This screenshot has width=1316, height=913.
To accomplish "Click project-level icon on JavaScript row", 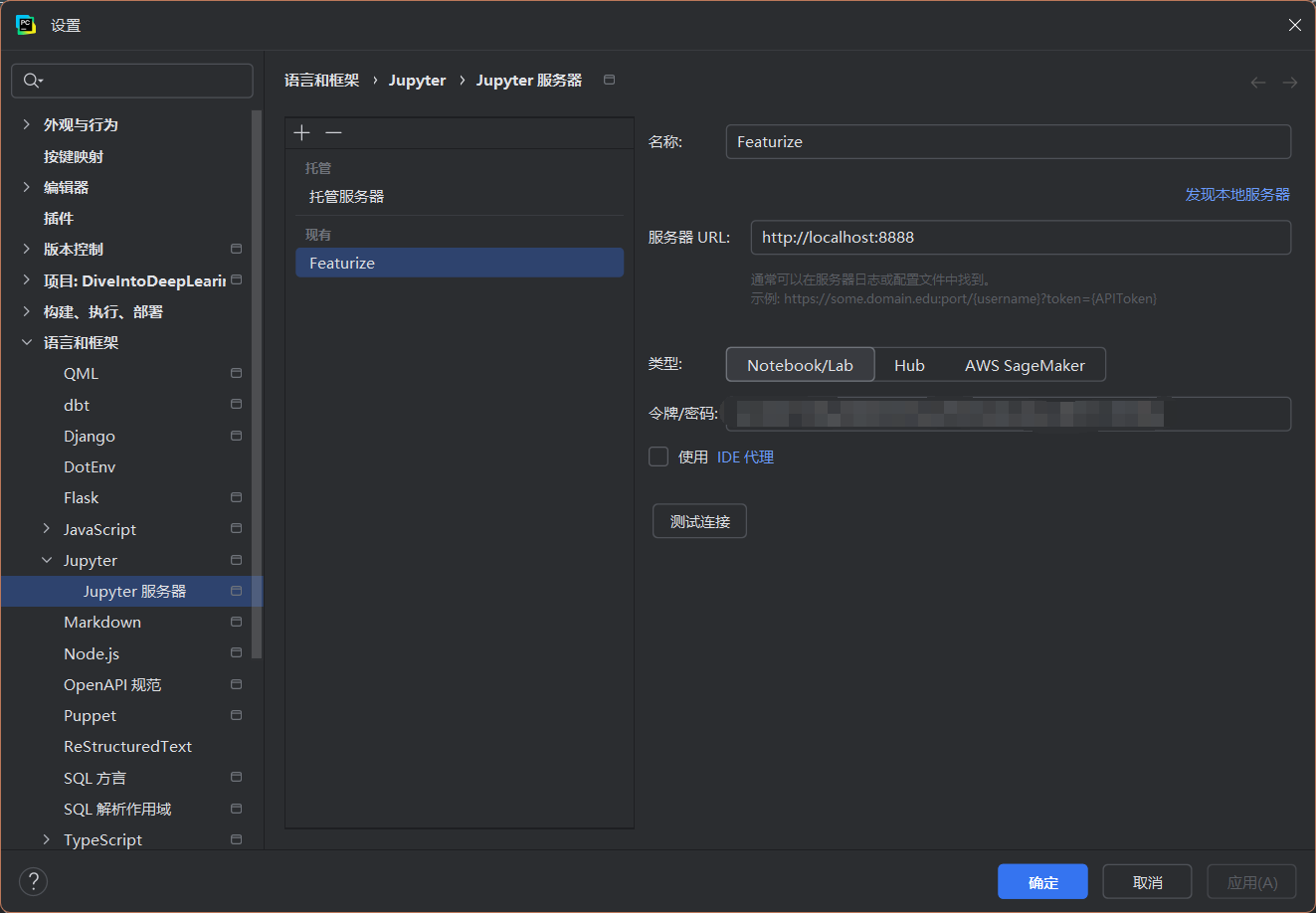I will 236,528.
